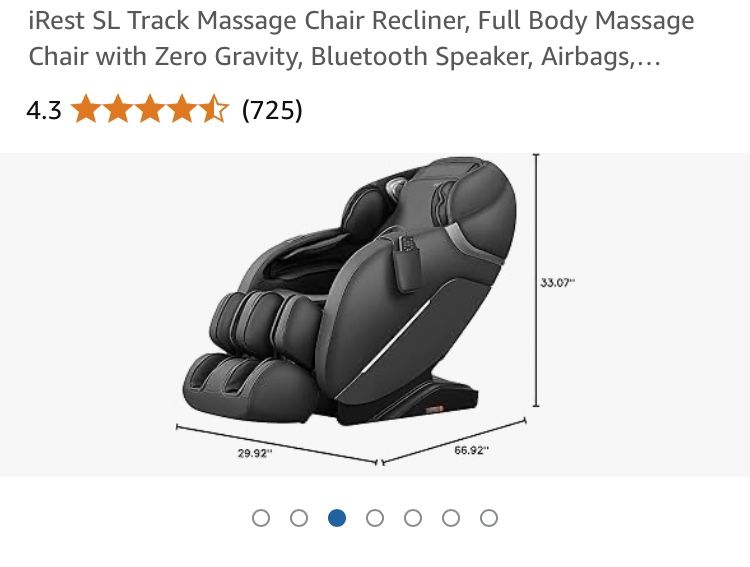Click the third orange star
This screenshot has width=750, height=567.
150,109
